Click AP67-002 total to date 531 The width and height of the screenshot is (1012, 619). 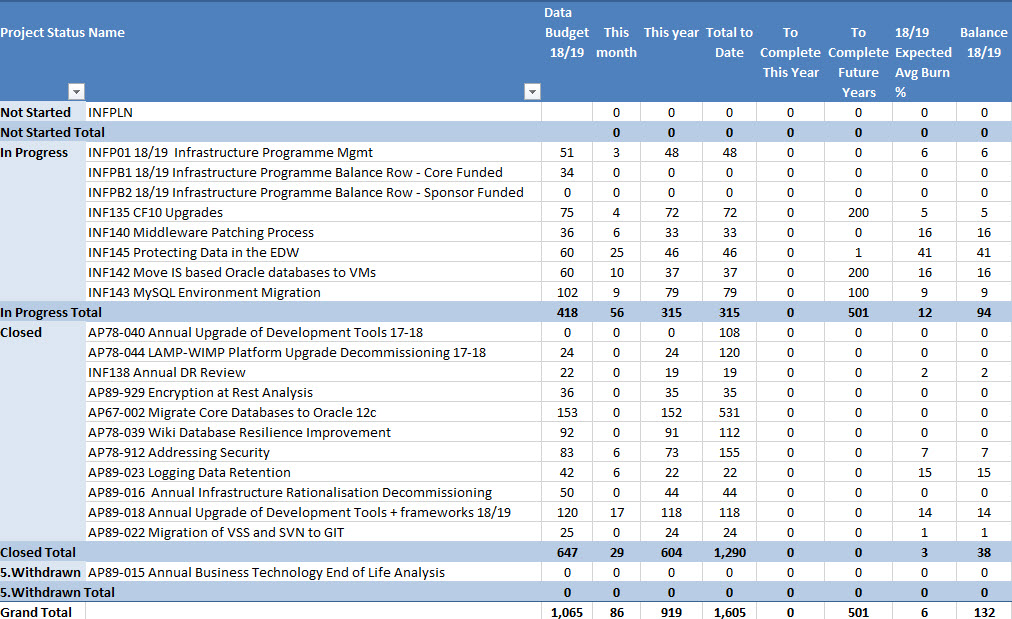click(729, 412)
